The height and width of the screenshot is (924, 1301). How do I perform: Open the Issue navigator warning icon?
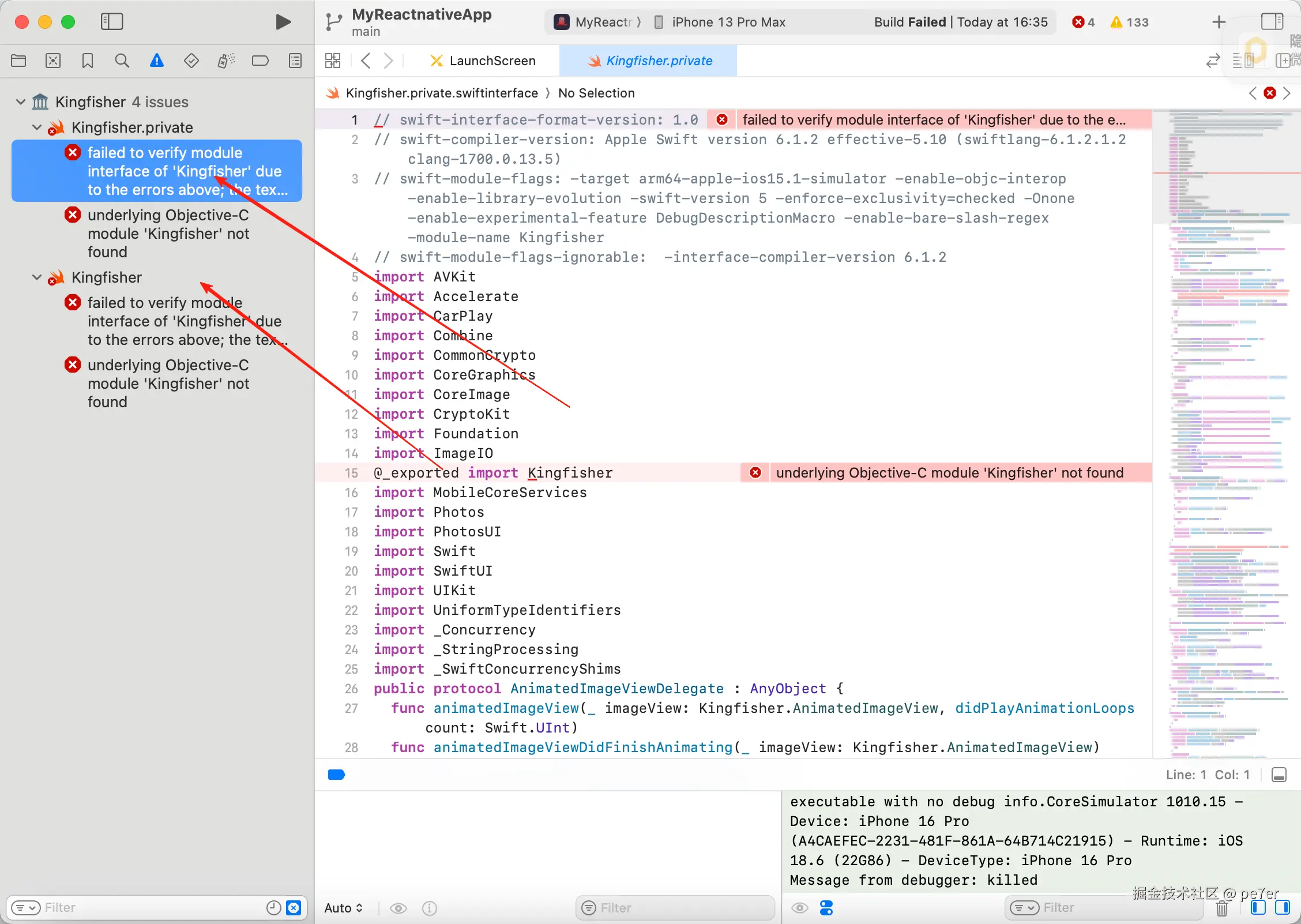156,61
